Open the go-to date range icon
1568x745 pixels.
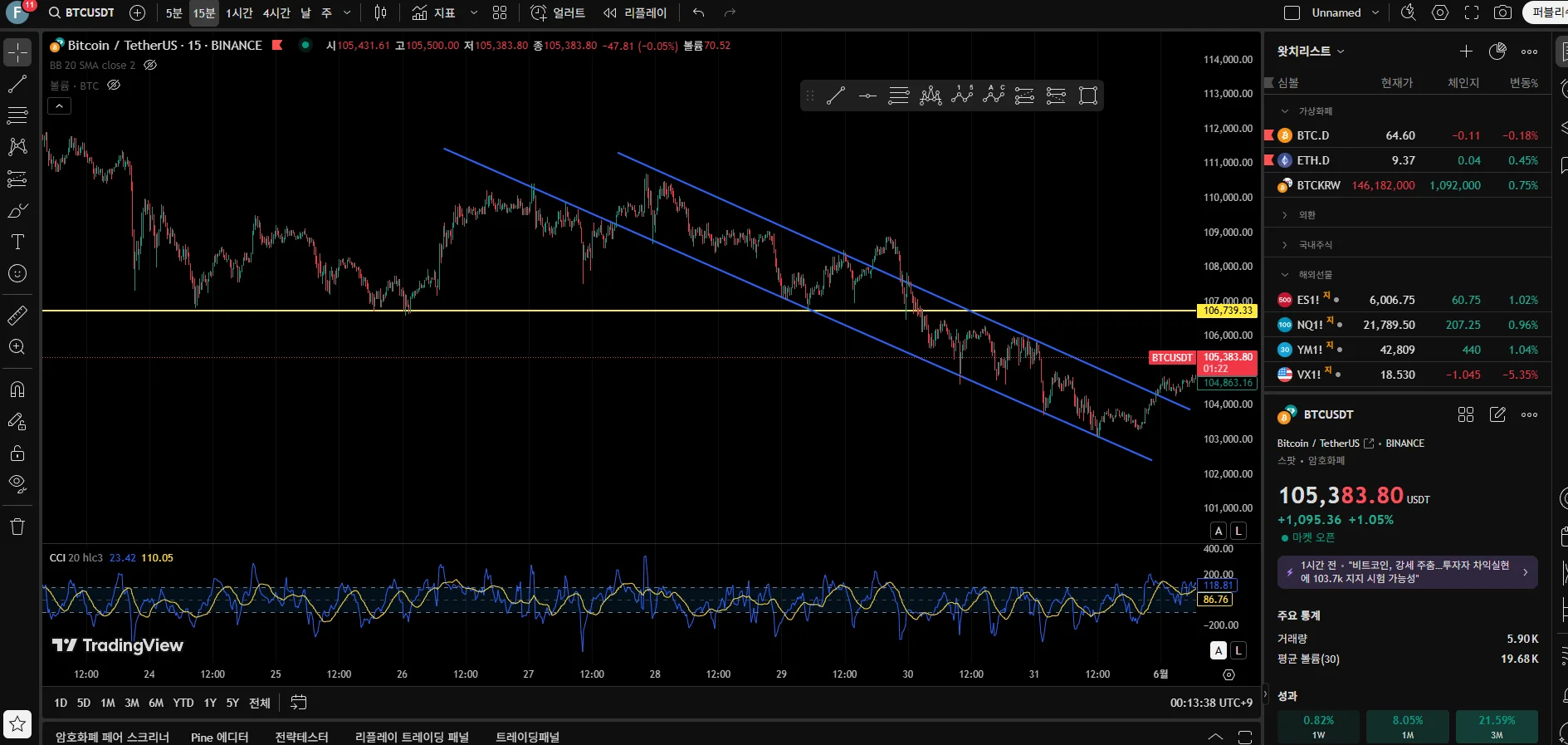[x=299, y=703]
